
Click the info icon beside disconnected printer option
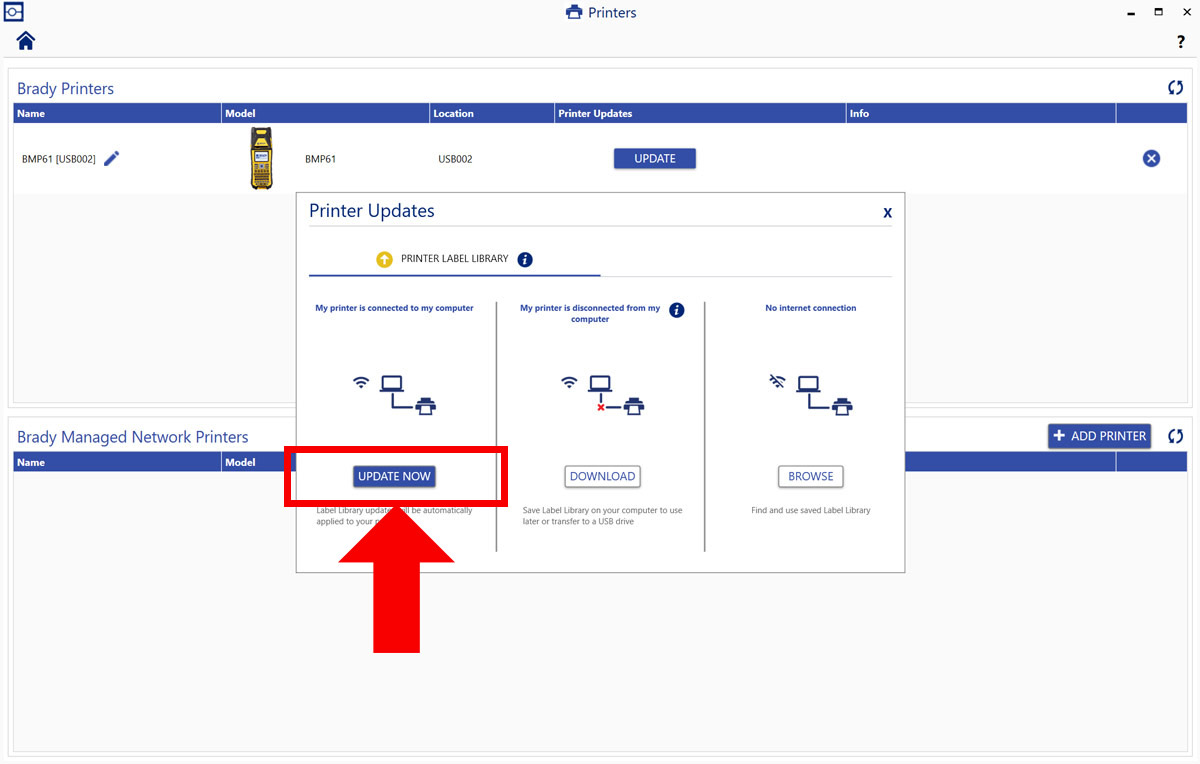pyautogui.click(x=676, y=310)
